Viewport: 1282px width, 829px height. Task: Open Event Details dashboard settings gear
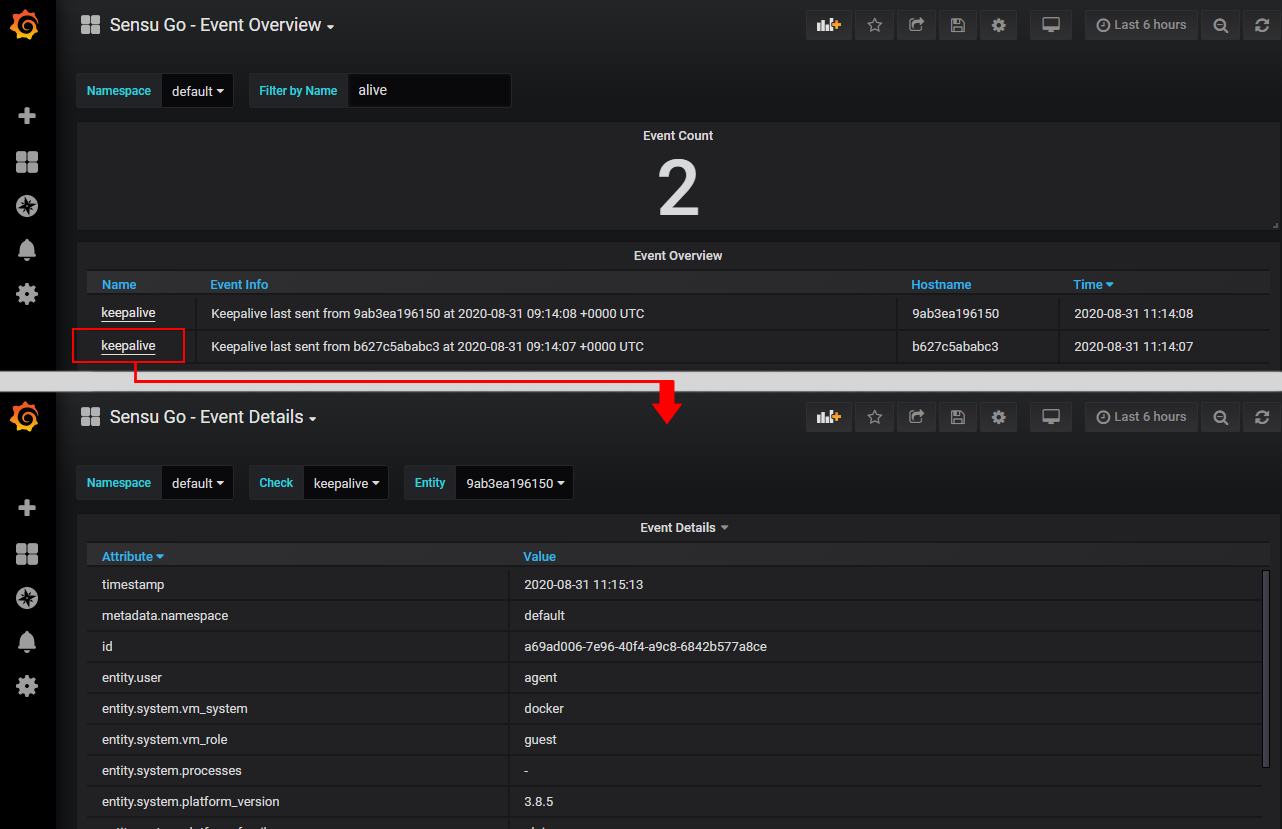(x=998, y=417)
